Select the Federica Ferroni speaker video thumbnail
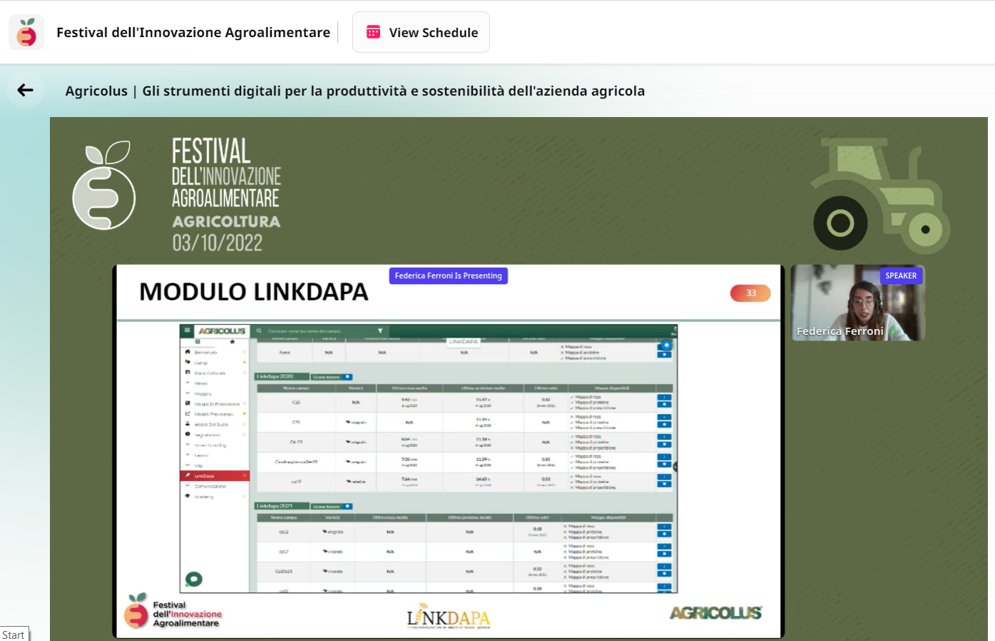 coord(857,303)
